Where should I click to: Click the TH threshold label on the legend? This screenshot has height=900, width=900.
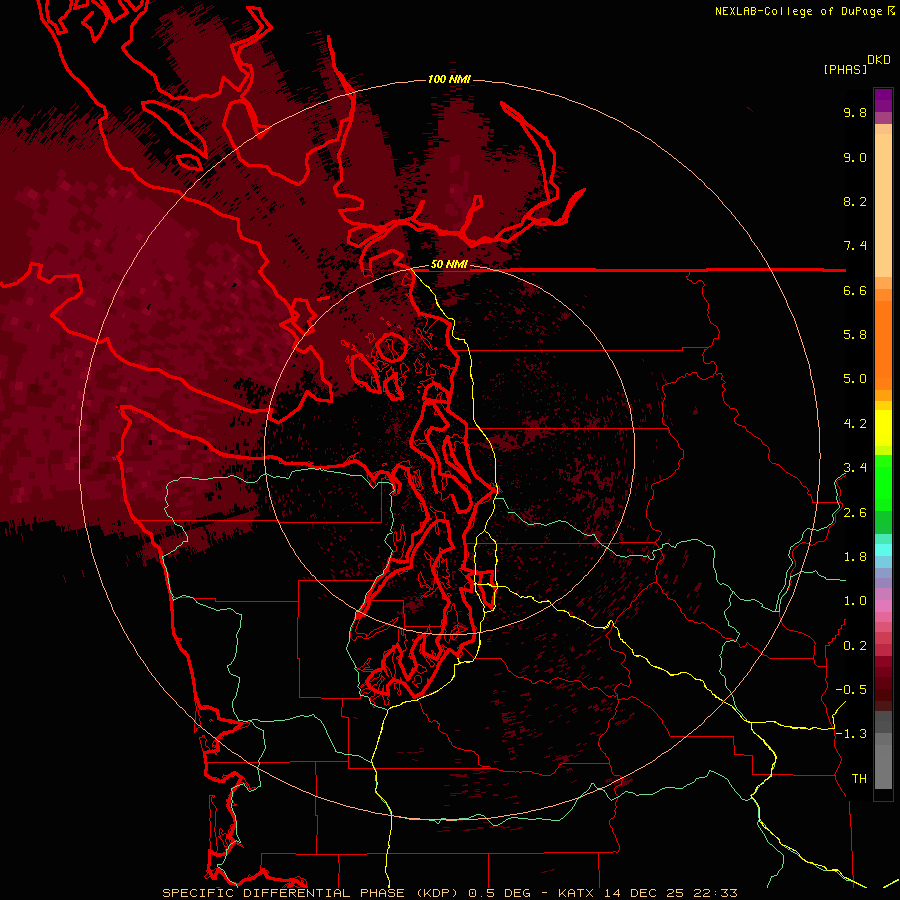[859, 779]
